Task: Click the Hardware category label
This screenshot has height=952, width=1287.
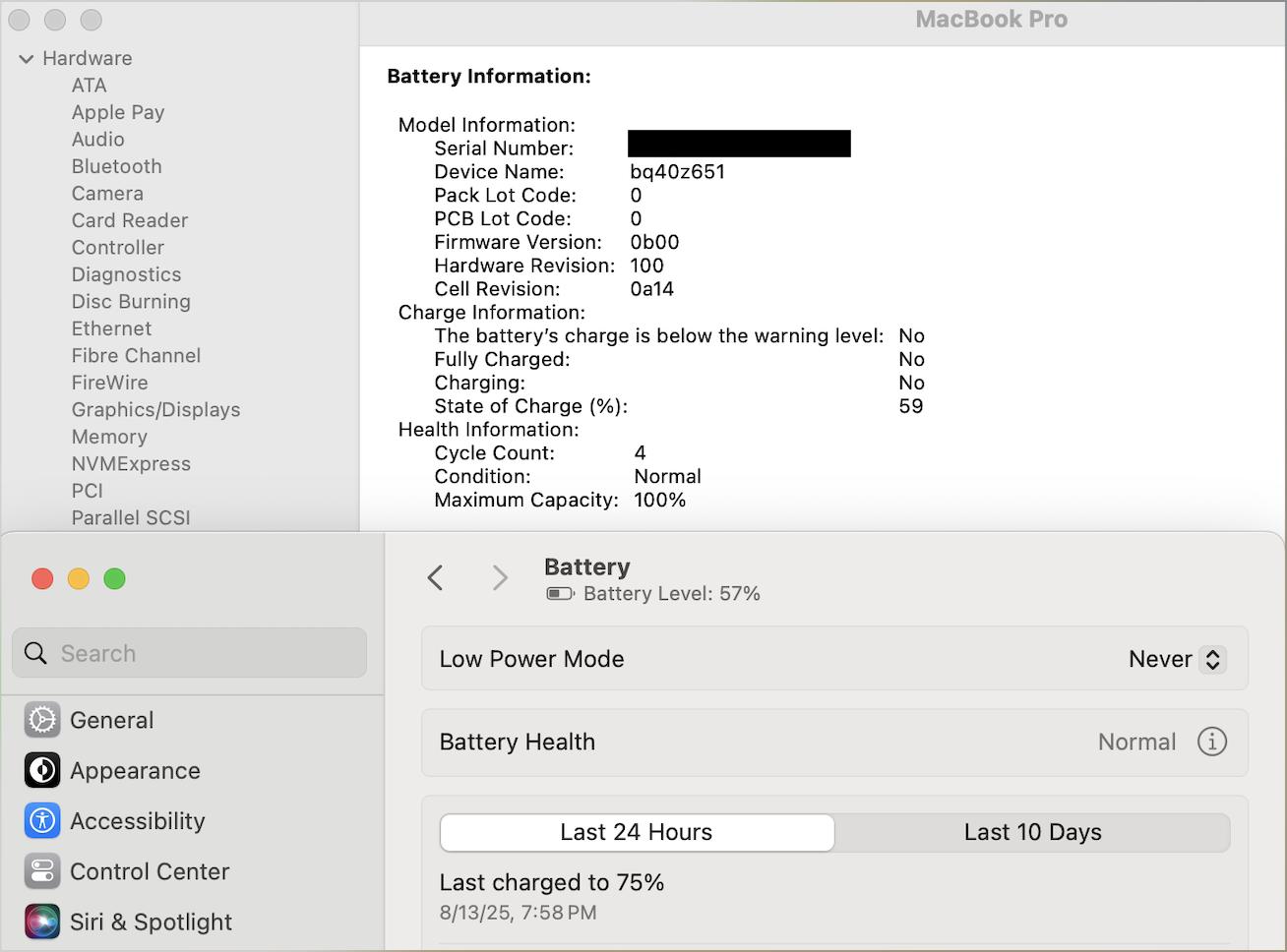Action: click(87, 59)
